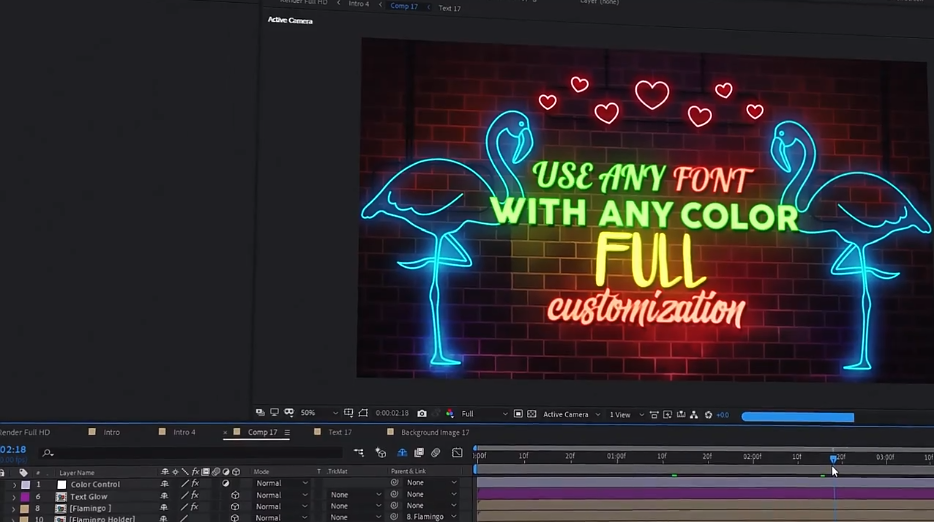Click the pick whip for Text Glow
The width and height of the screenshot is (934, 522).
395,495
